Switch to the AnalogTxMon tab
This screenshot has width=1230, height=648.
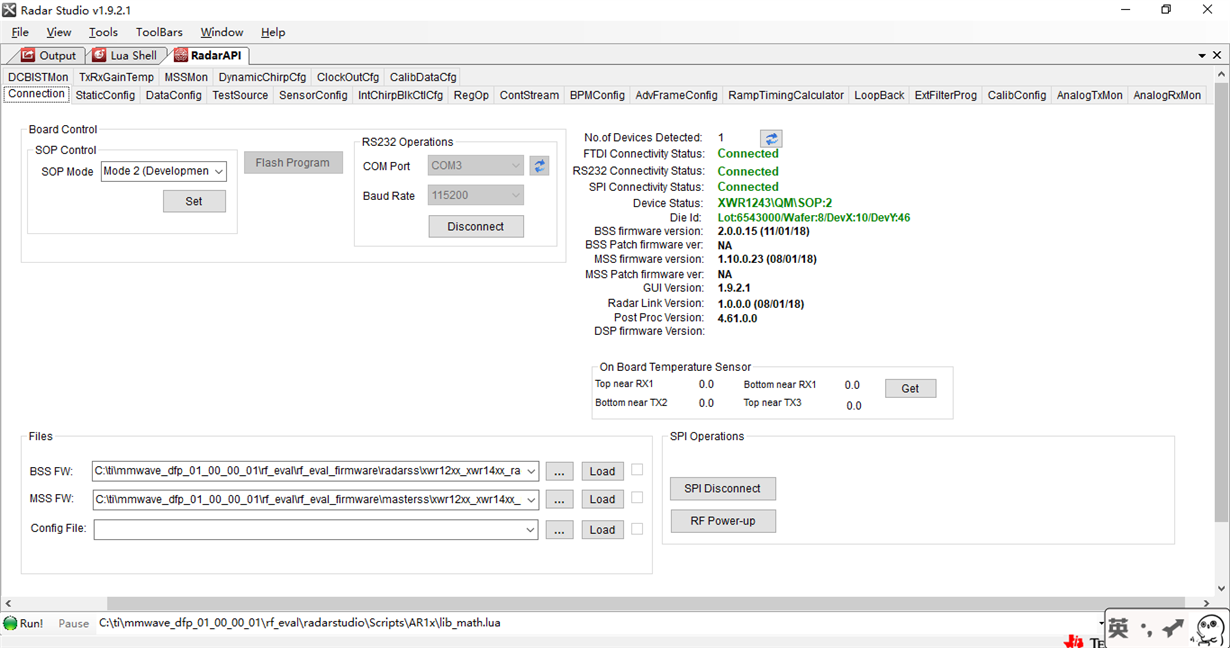[x=1090, y=95]
